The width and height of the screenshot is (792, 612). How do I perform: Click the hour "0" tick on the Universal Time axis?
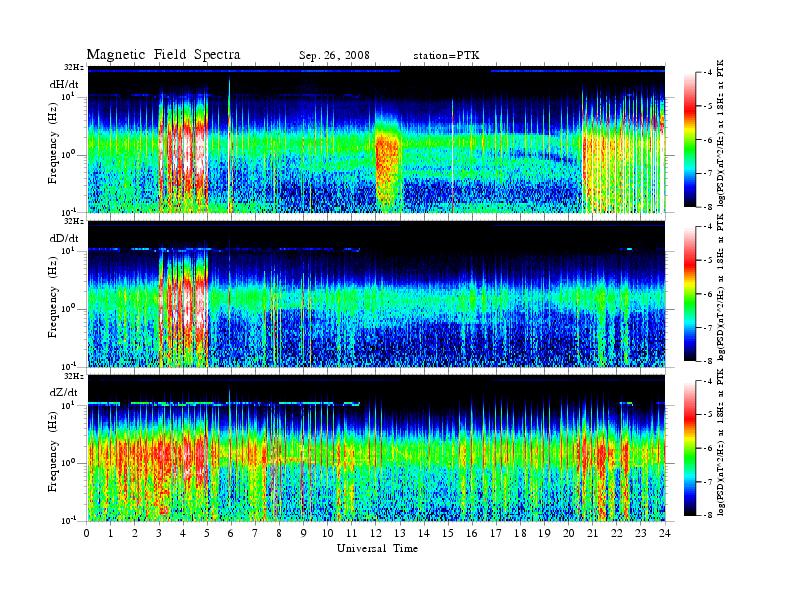(87, 533)
